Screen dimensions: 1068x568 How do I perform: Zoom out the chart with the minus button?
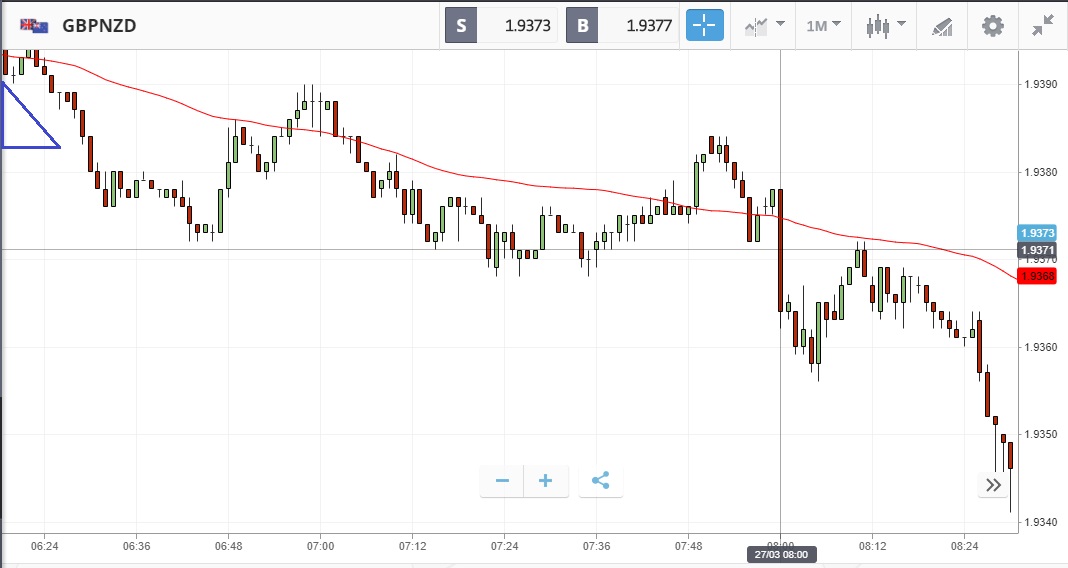click(x=502, y=481)
